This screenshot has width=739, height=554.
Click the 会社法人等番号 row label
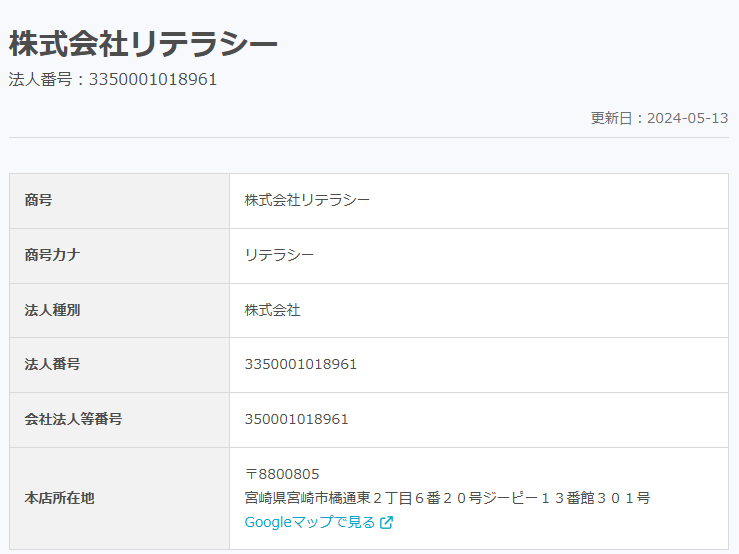pos(73,419)
